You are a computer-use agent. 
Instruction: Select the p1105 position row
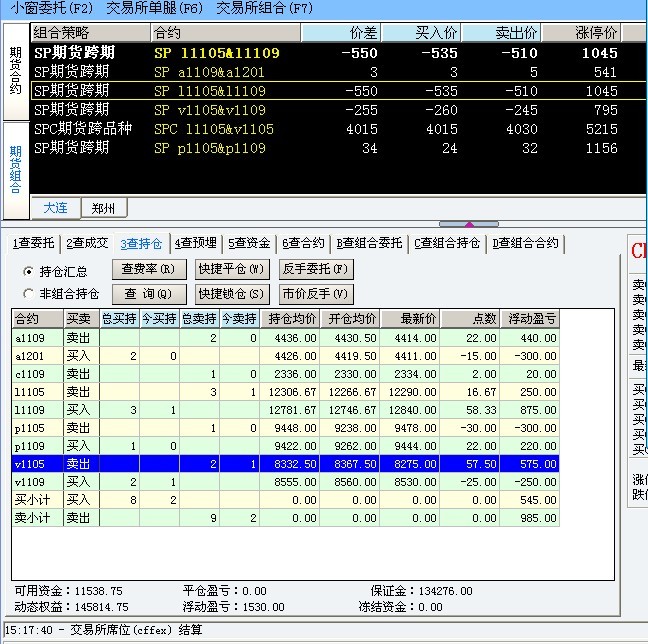tap(286, 428)
